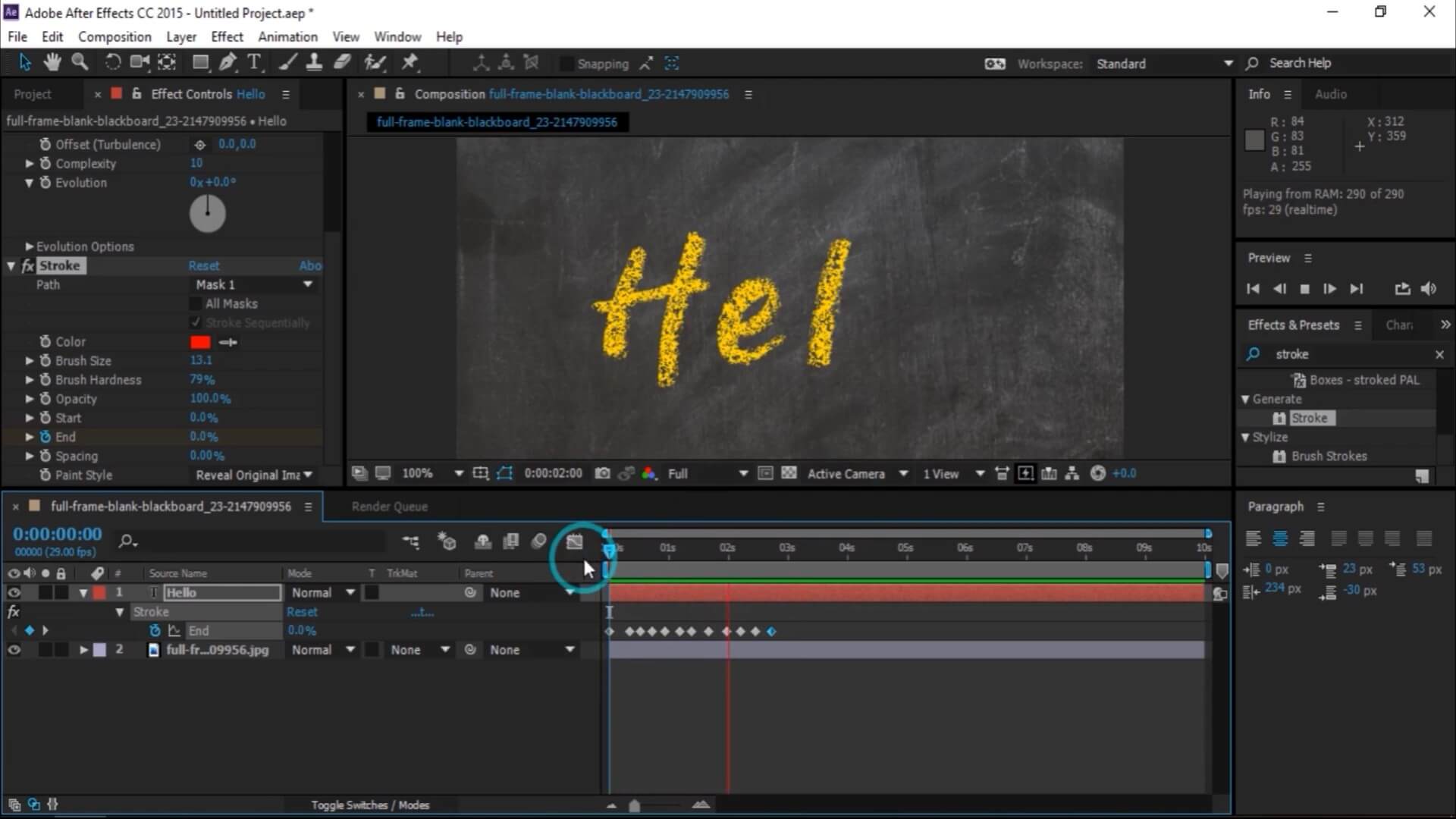Check the All Masks option for Stroke
Image resolution: width=1456 pixels, height=819 pixels.
coord(196,303)
